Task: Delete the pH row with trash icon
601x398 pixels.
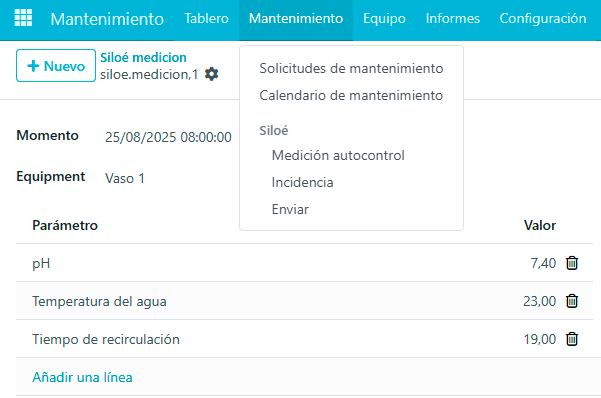Action: (572, 263)
